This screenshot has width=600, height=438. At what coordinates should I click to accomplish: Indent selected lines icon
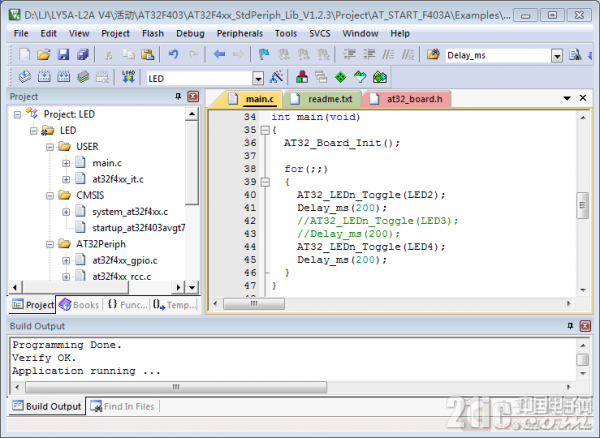point(349,55)
